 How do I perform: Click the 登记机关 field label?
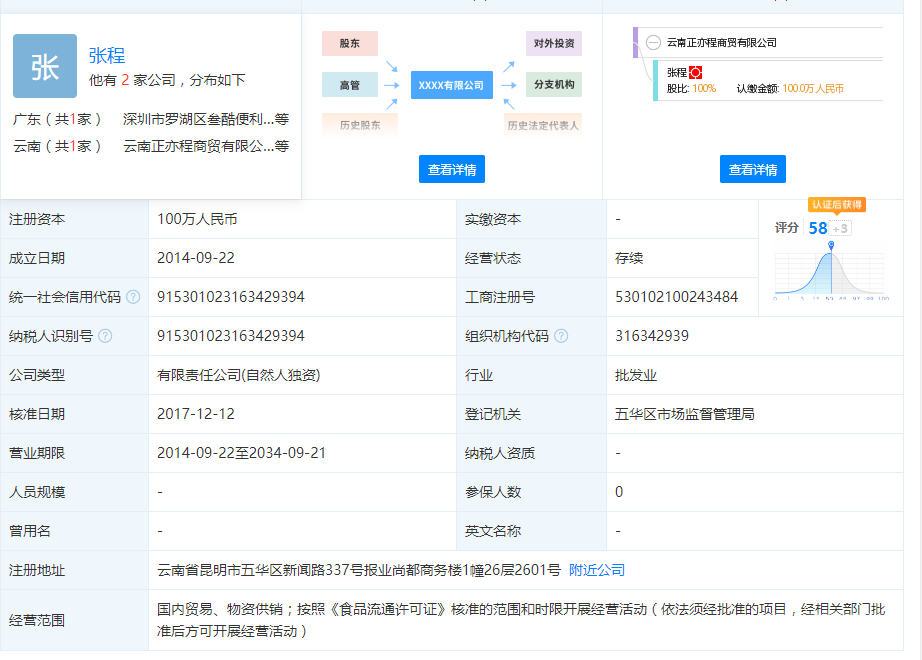tap(493, 414)
